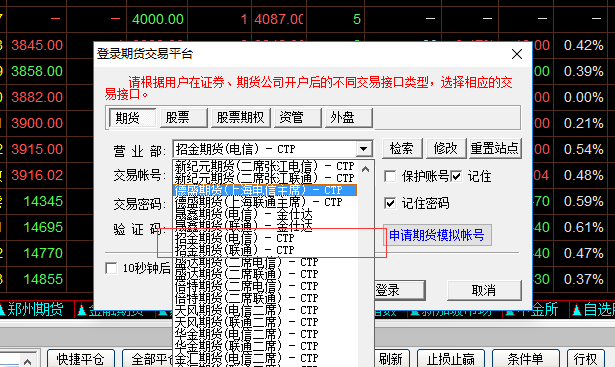Close the 登录期货交易平台 dialog
The height and width of the screenshot is (367, 615).
[517, 54]
